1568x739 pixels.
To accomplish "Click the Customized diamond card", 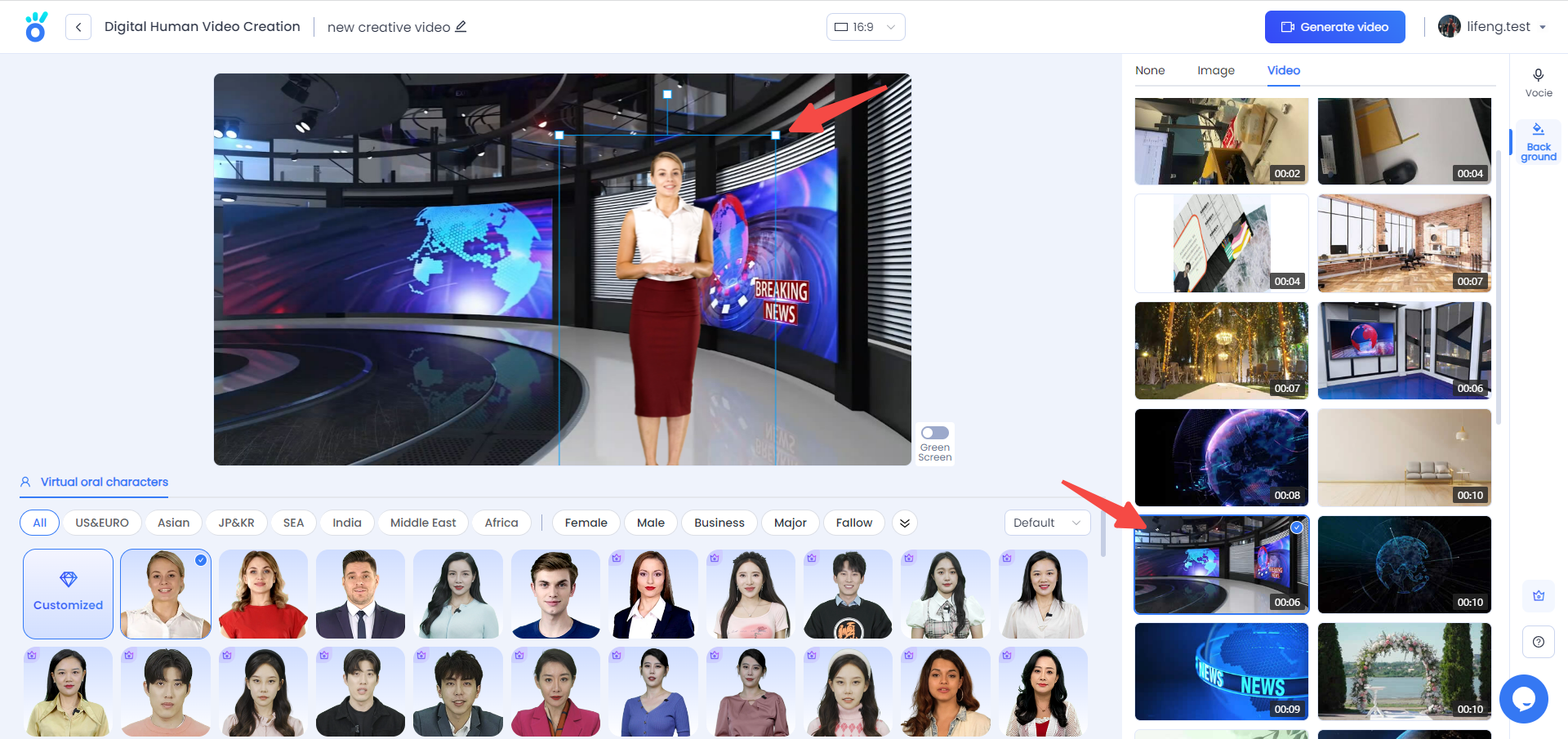I will click(x=69, y=594).
